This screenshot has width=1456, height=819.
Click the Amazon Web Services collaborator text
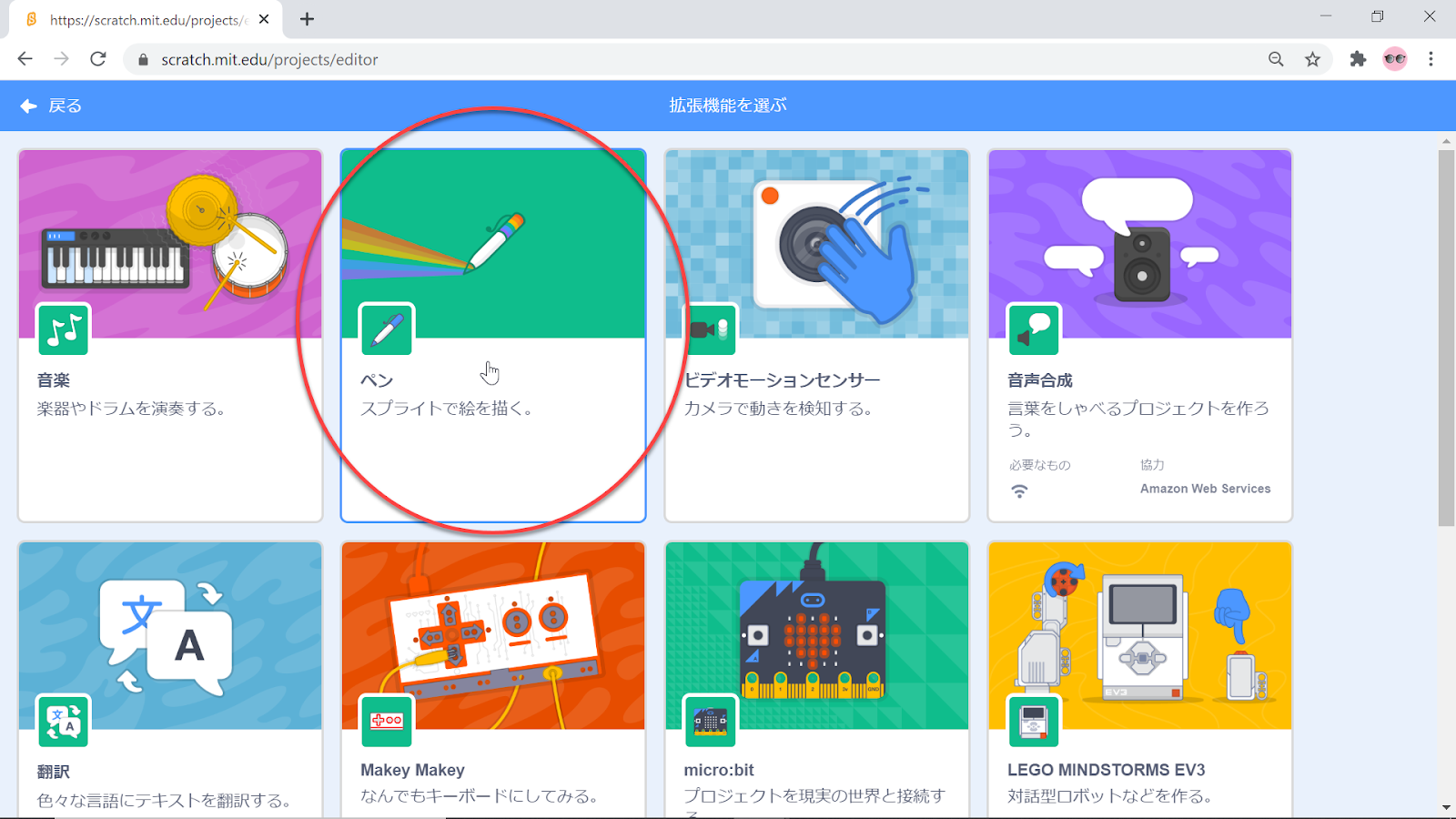[1205, 489]
